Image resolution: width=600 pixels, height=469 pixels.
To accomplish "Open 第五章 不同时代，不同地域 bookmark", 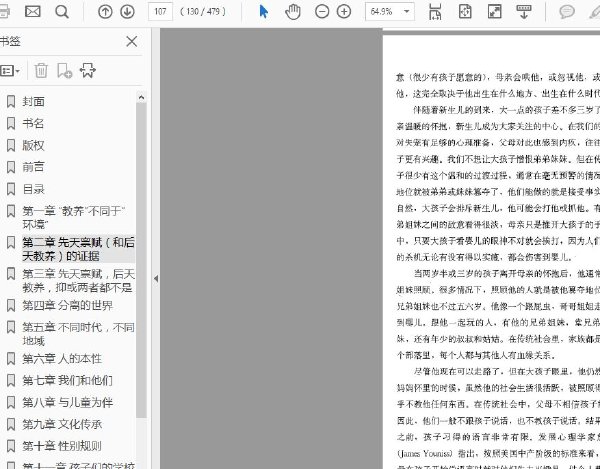I will 78,334.
